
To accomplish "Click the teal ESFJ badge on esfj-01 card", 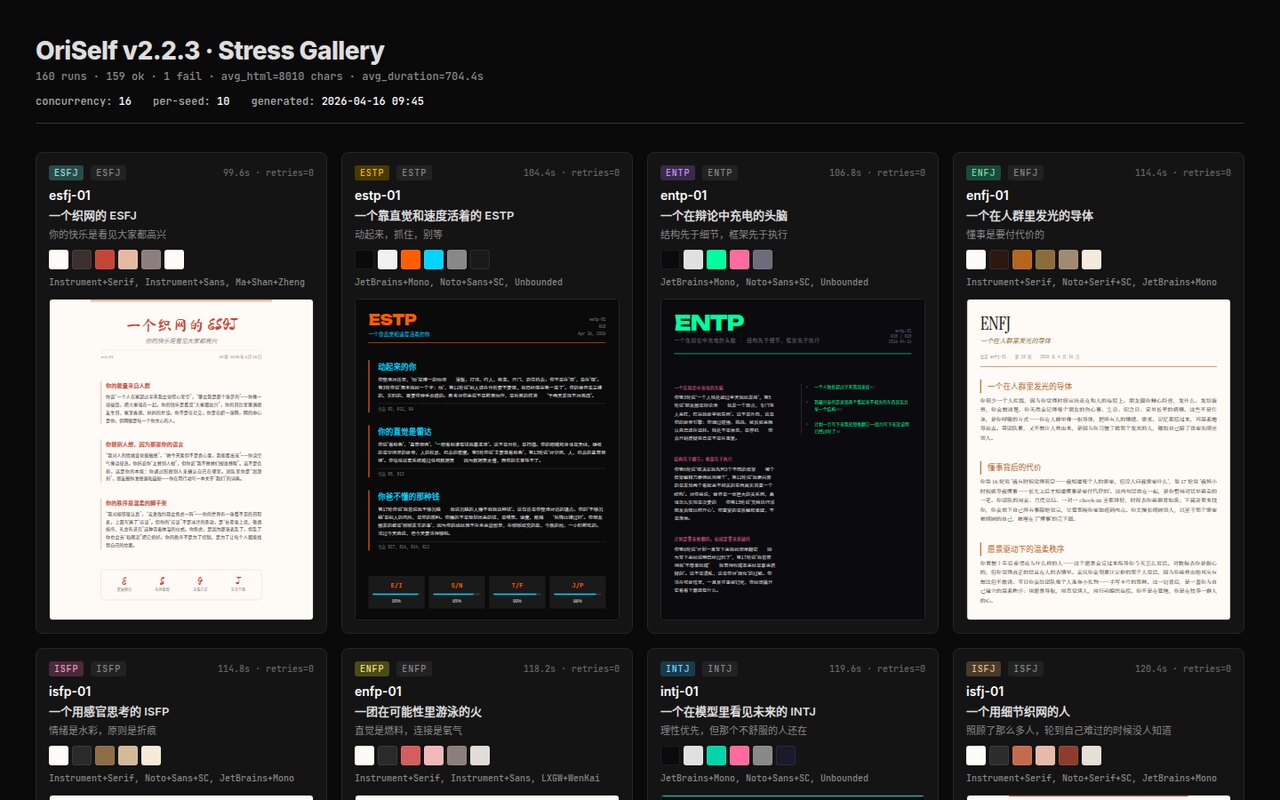I will point(66,172).
